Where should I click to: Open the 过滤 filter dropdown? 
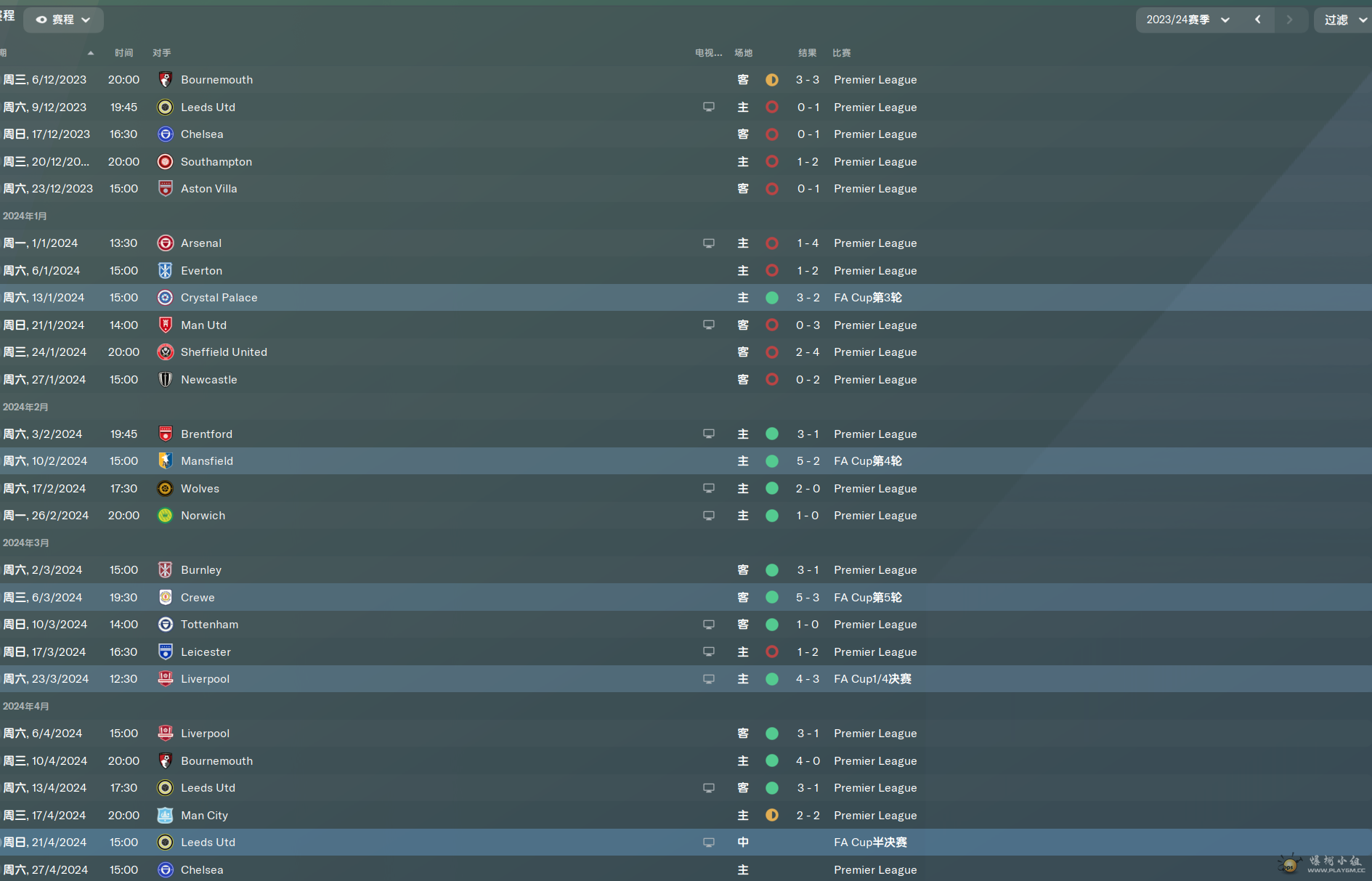coord(1343,20)
